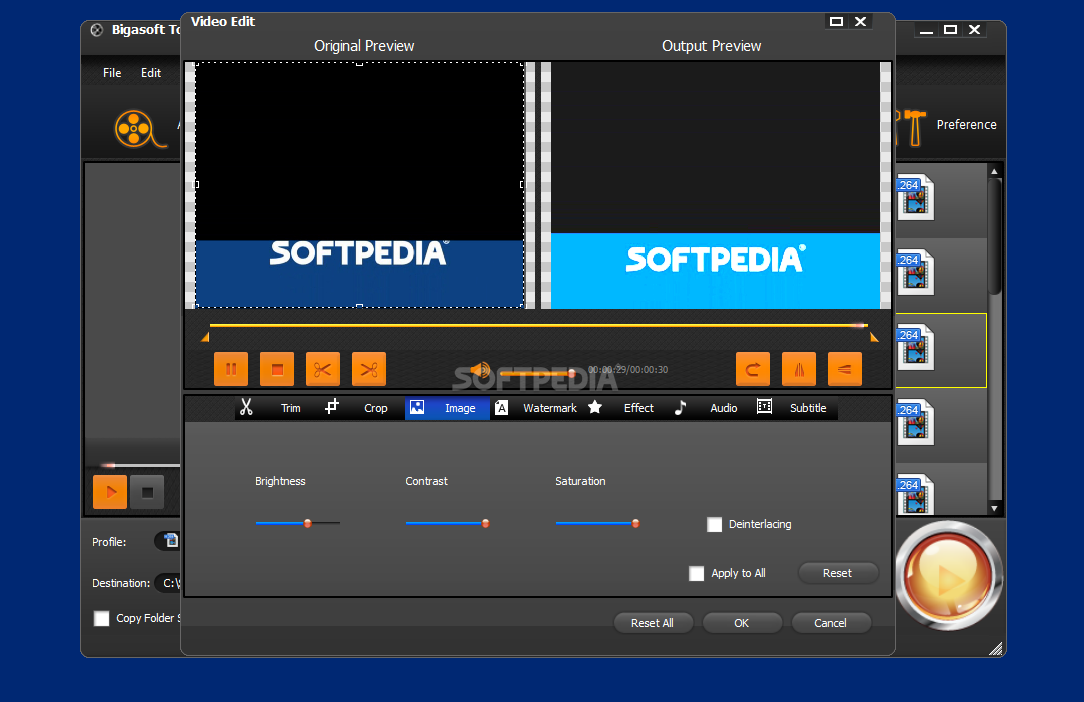Click the Reset button for image settings
Image resolution: width=1084 pixels, height=702 pixels.
pos(837,573)
